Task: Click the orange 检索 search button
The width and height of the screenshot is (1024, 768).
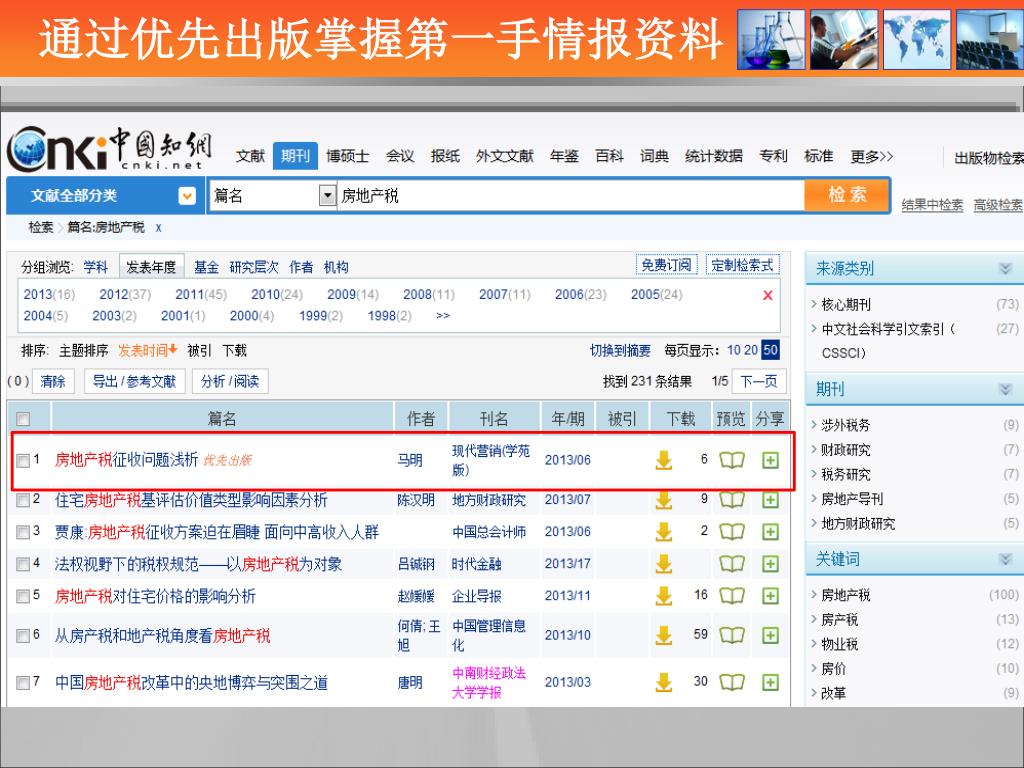Action: (x=847, y=195)
